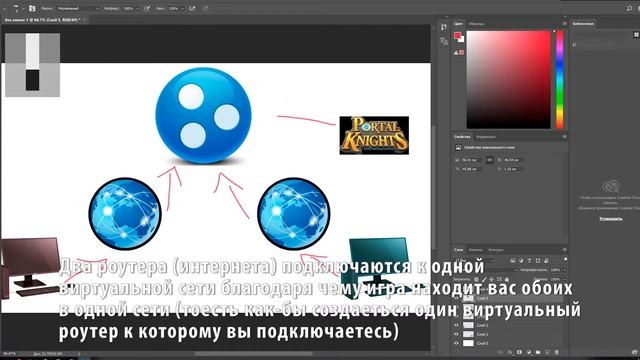Viewport: 640px width, 360px height.
Task: Click the foreground red color swatch
Action: [x=458, y=36]
